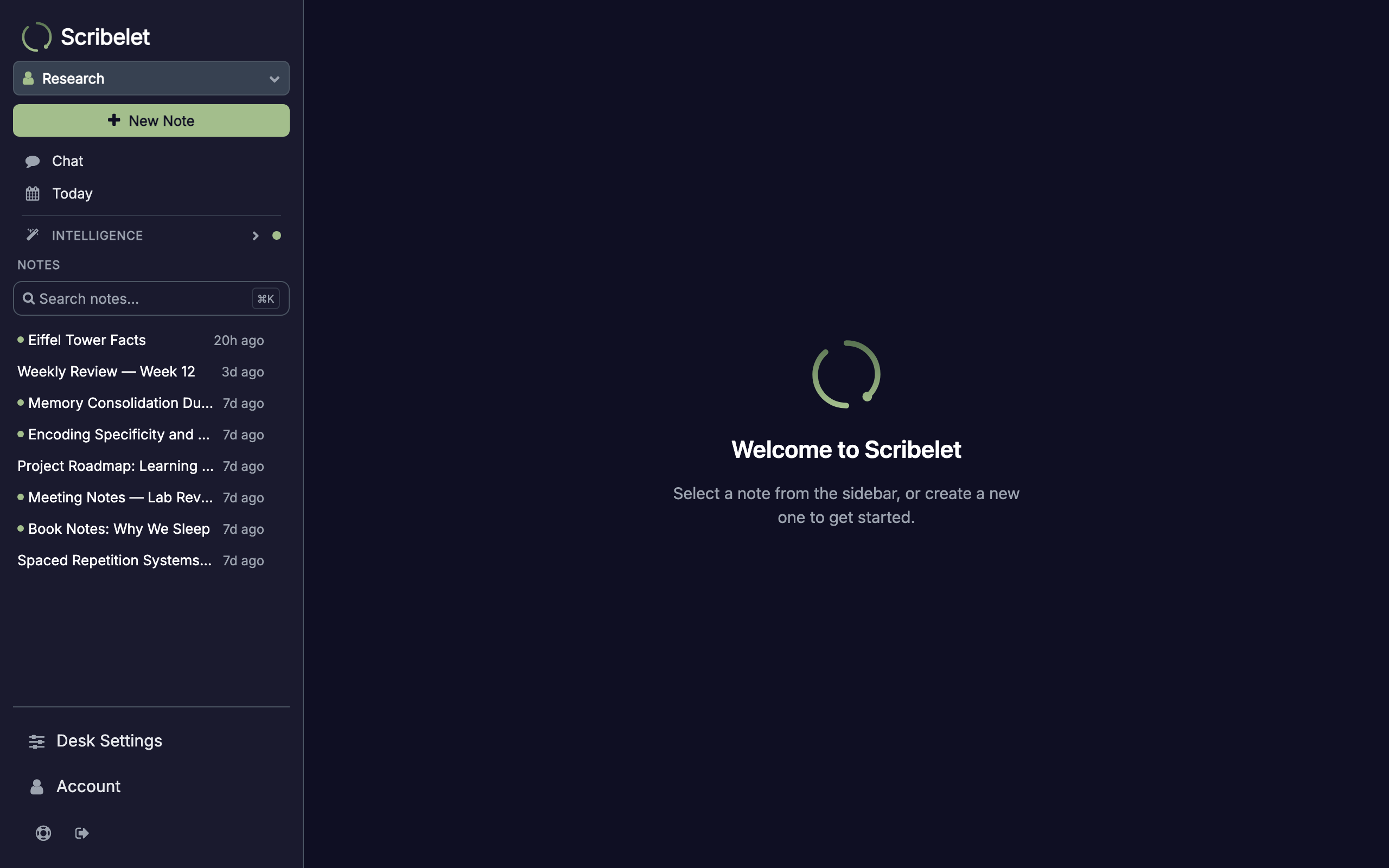Click the user icon in Research selector
This screenshot has width=1389, height=868.
(x=28, y=78)
